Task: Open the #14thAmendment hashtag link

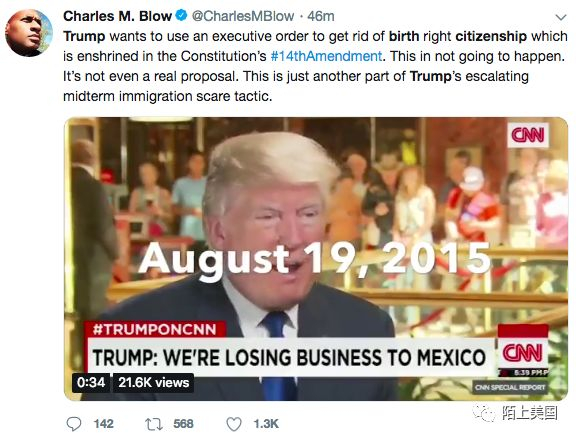Action: coord(326,56)
